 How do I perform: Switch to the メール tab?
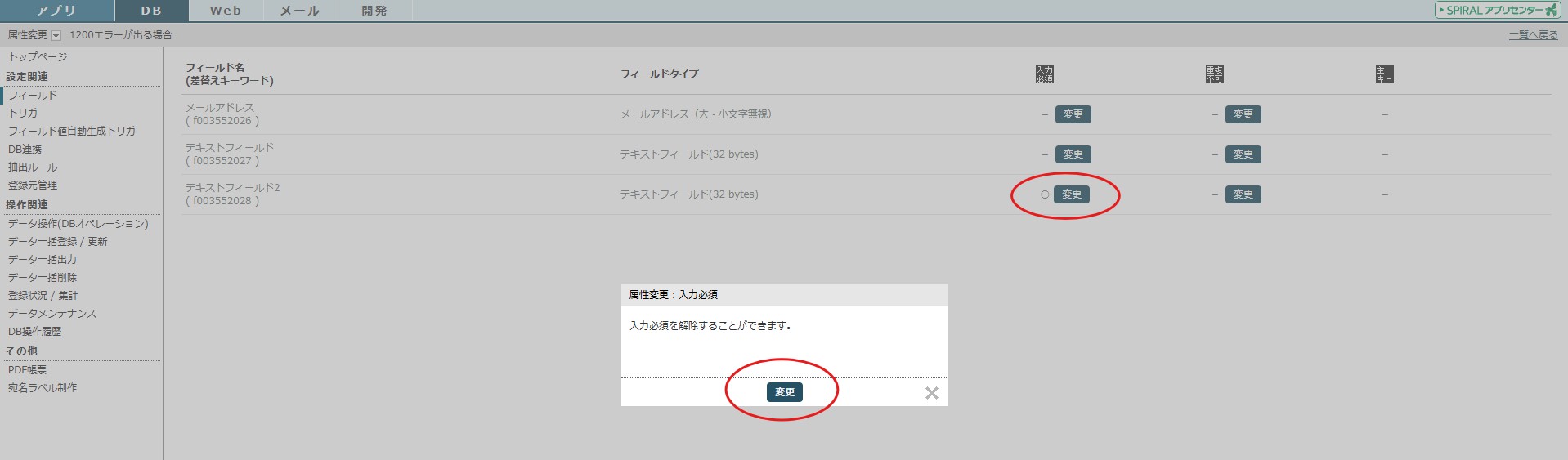click(300, 11)
